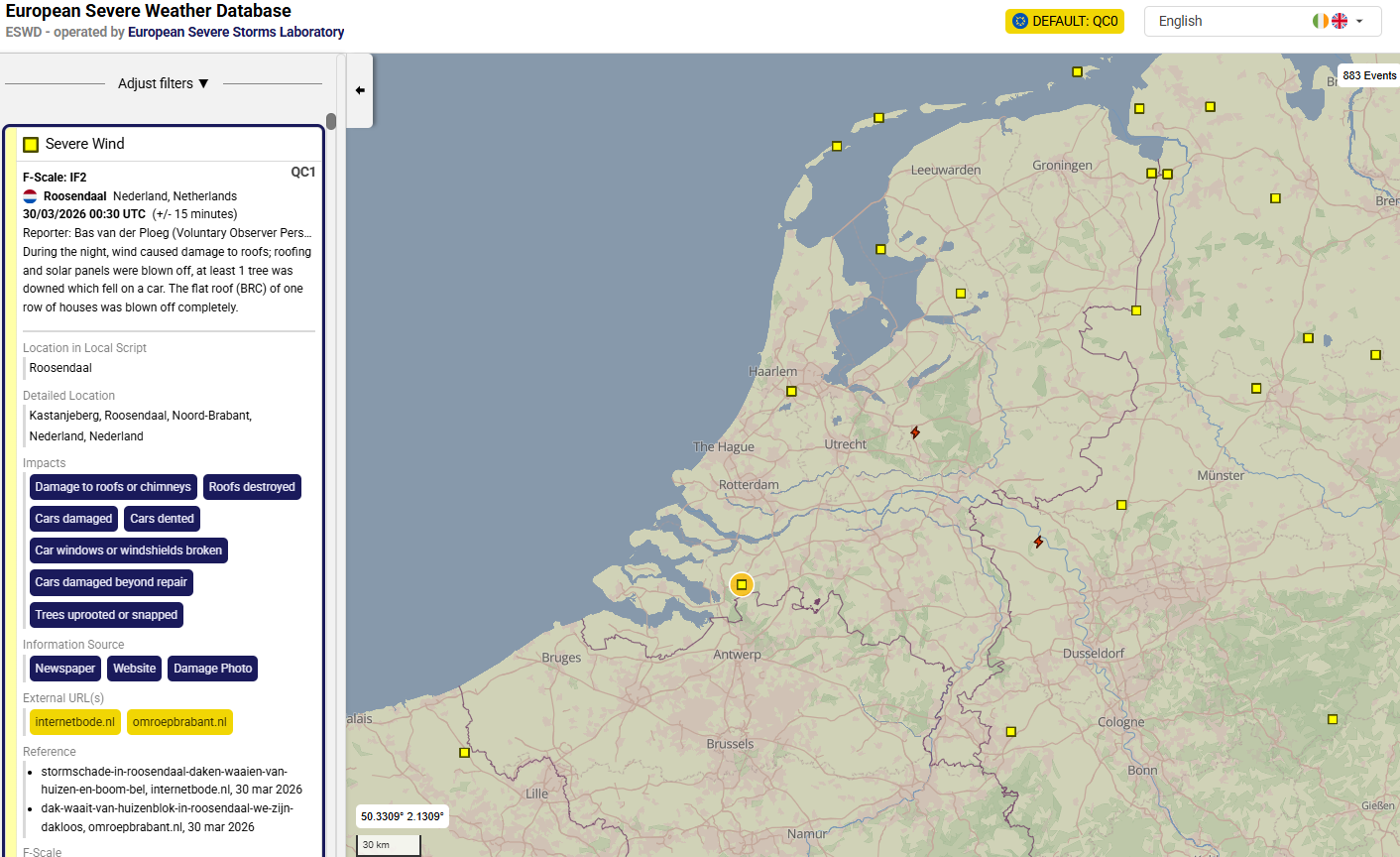Click the Cars damaged impact tag
Viewport: 1400px width, 857px height.
[73, 519]
